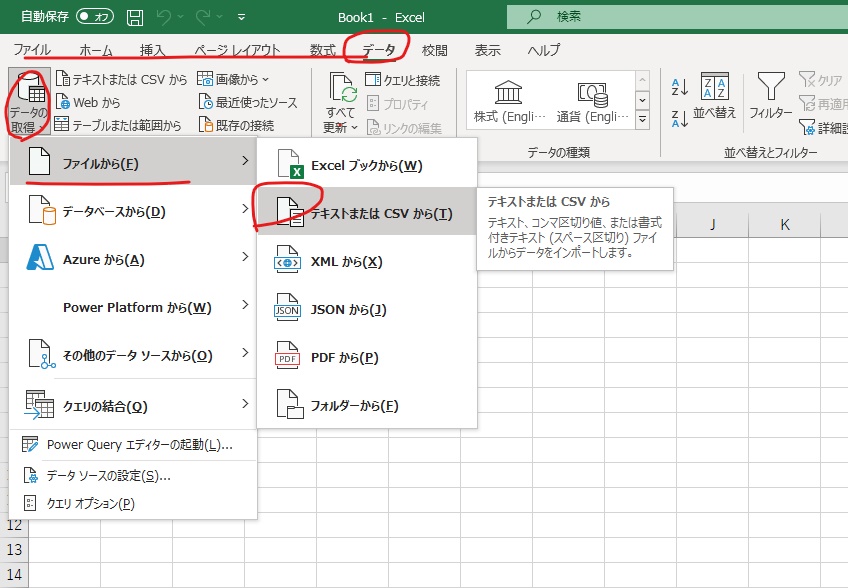The image size is (848, 588).
Task: Open Customize Quick Access Toolbar dropdown
Action: click(242, 17)
